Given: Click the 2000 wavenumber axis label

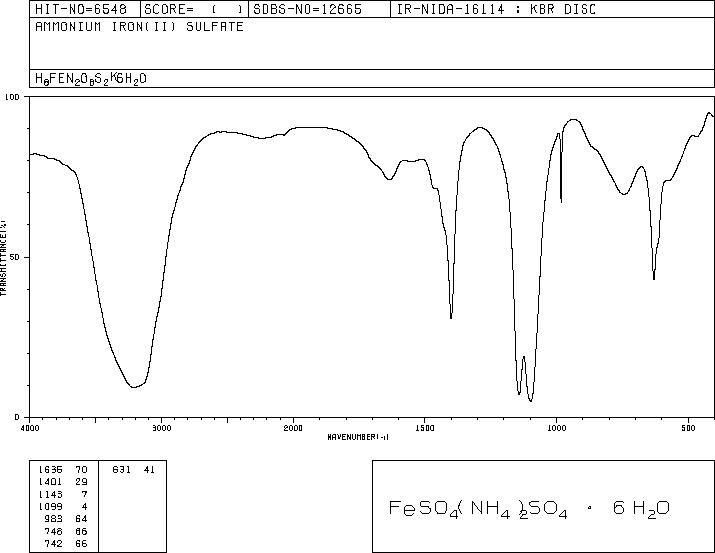Looking at the screenshot, I should (x=293, y=428).
